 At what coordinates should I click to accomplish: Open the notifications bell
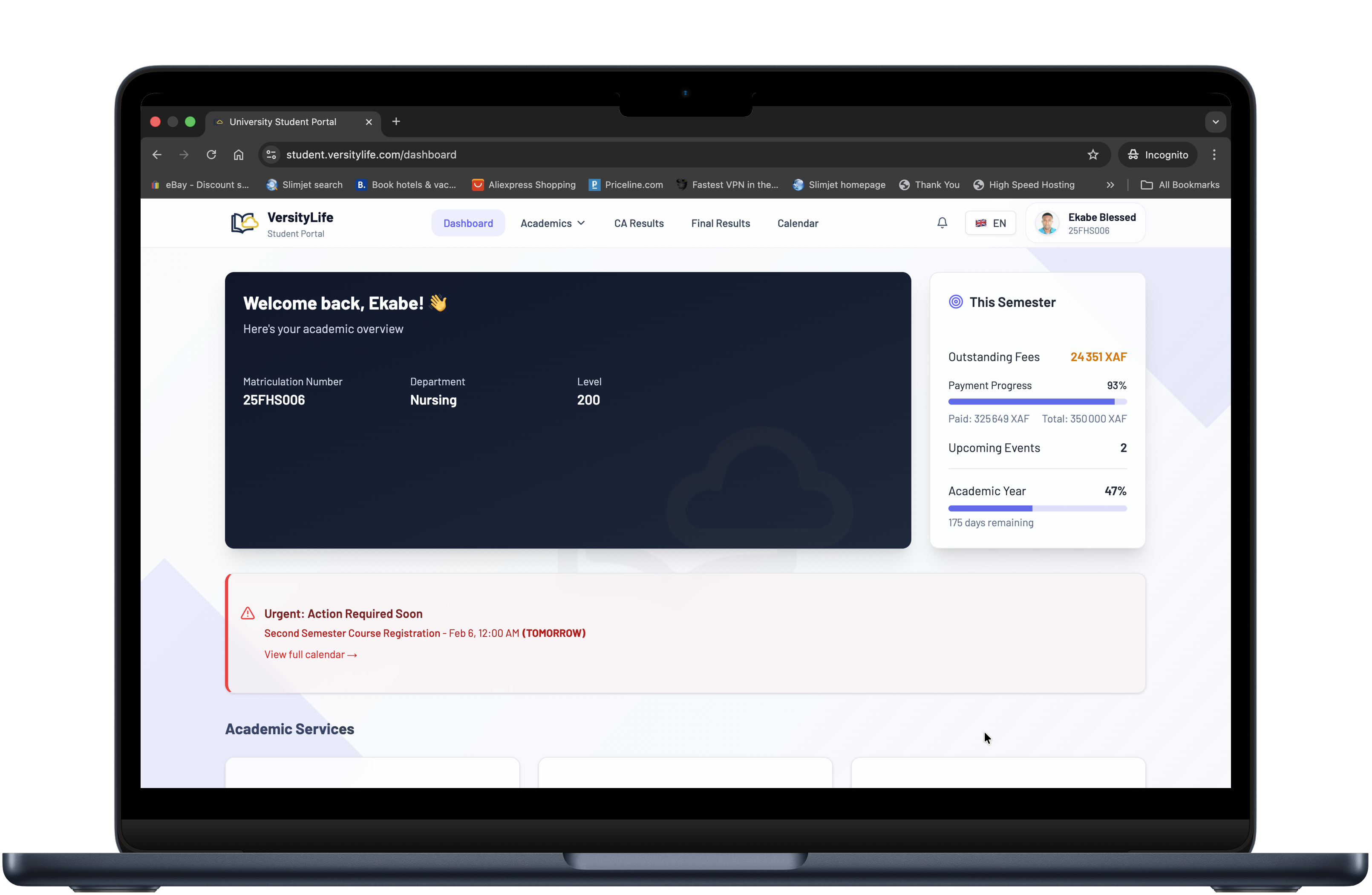click(941, 222)
